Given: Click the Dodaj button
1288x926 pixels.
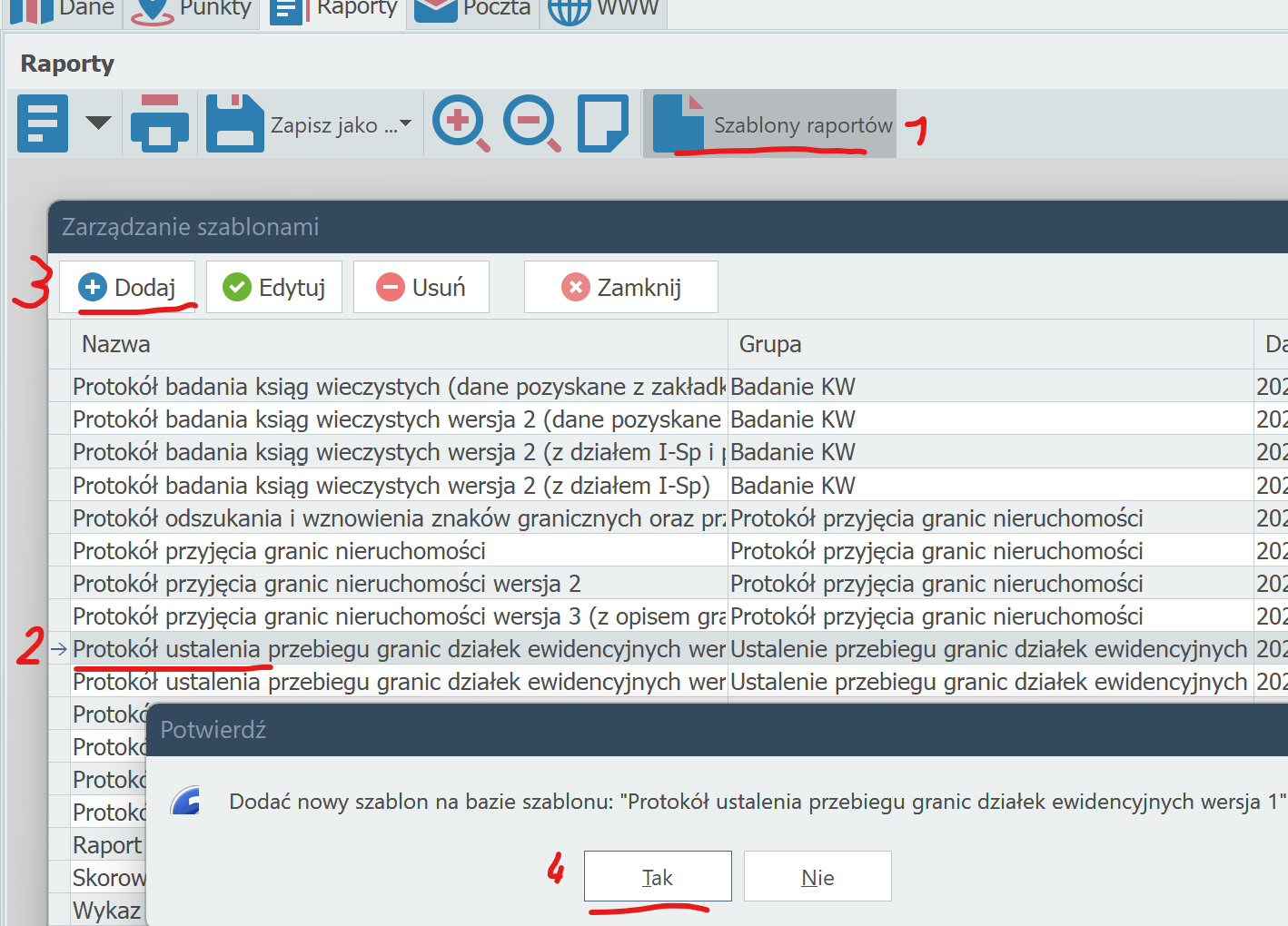Looking at the screenshot, I should (x=127, y=287).
